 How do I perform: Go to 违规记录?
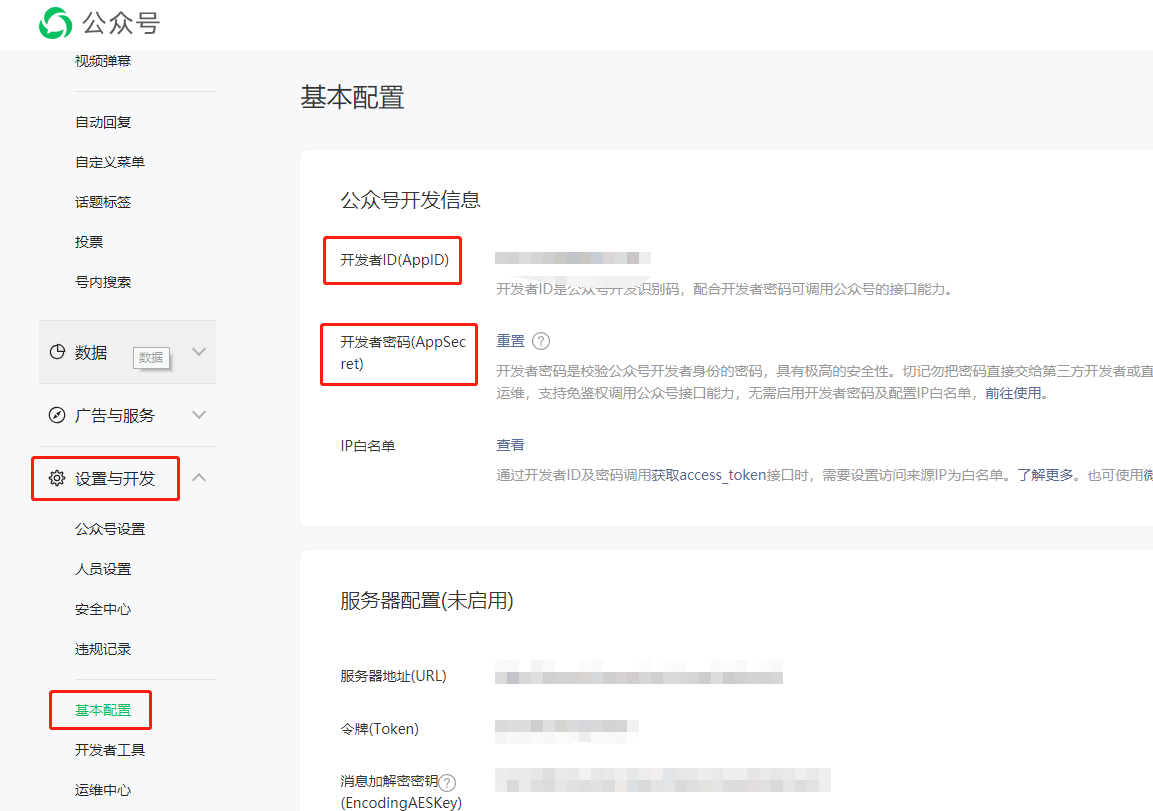[x=103, y=649]
